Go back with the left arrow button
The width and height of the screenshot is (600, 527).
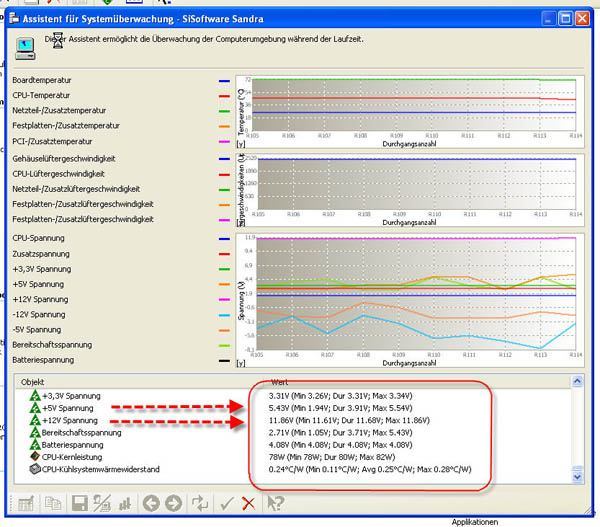[x=151, y=503]
